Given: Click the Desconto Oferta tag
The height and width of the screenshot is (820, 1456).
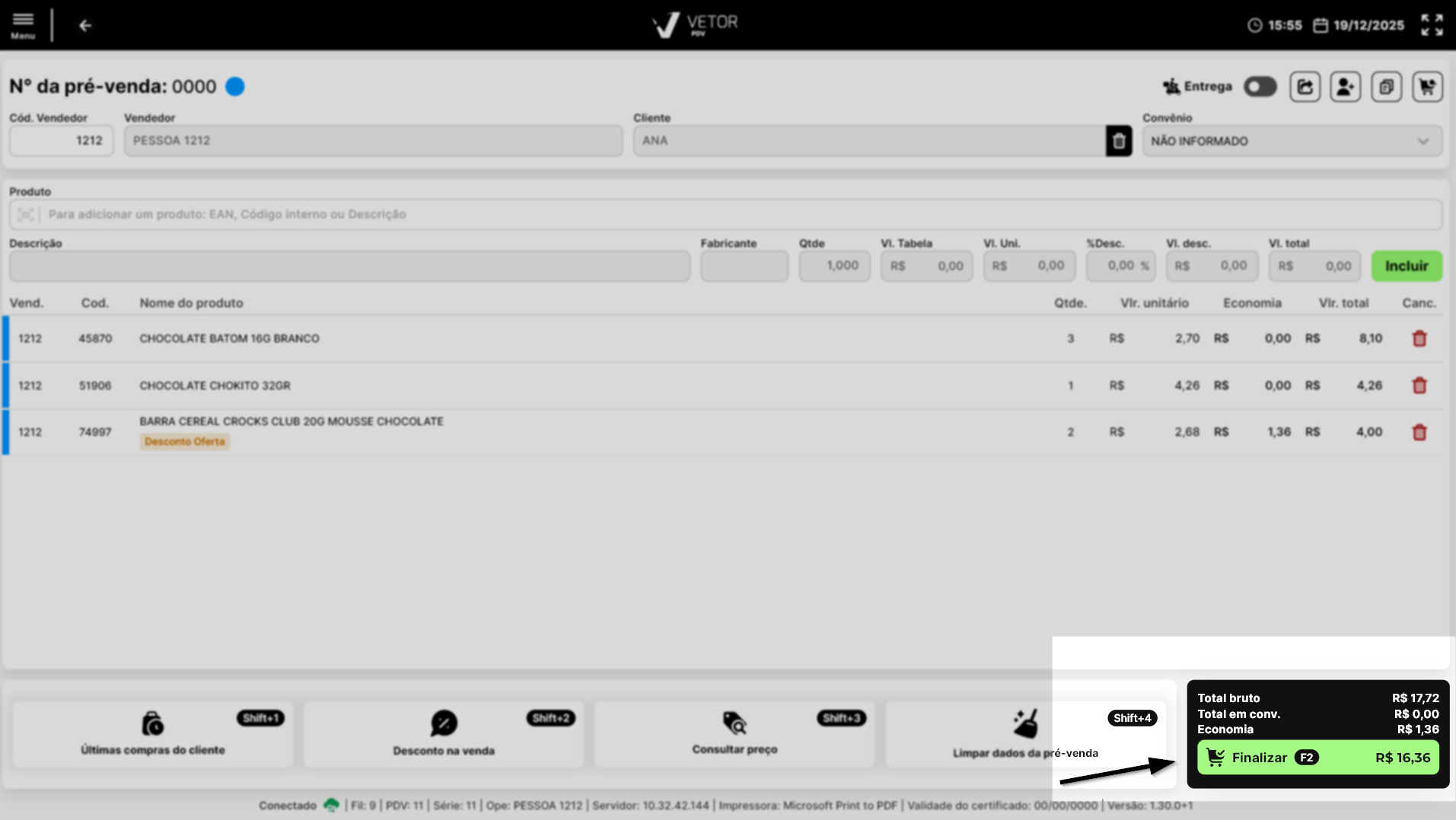Looking at the screenshot, I should point(184,442).
